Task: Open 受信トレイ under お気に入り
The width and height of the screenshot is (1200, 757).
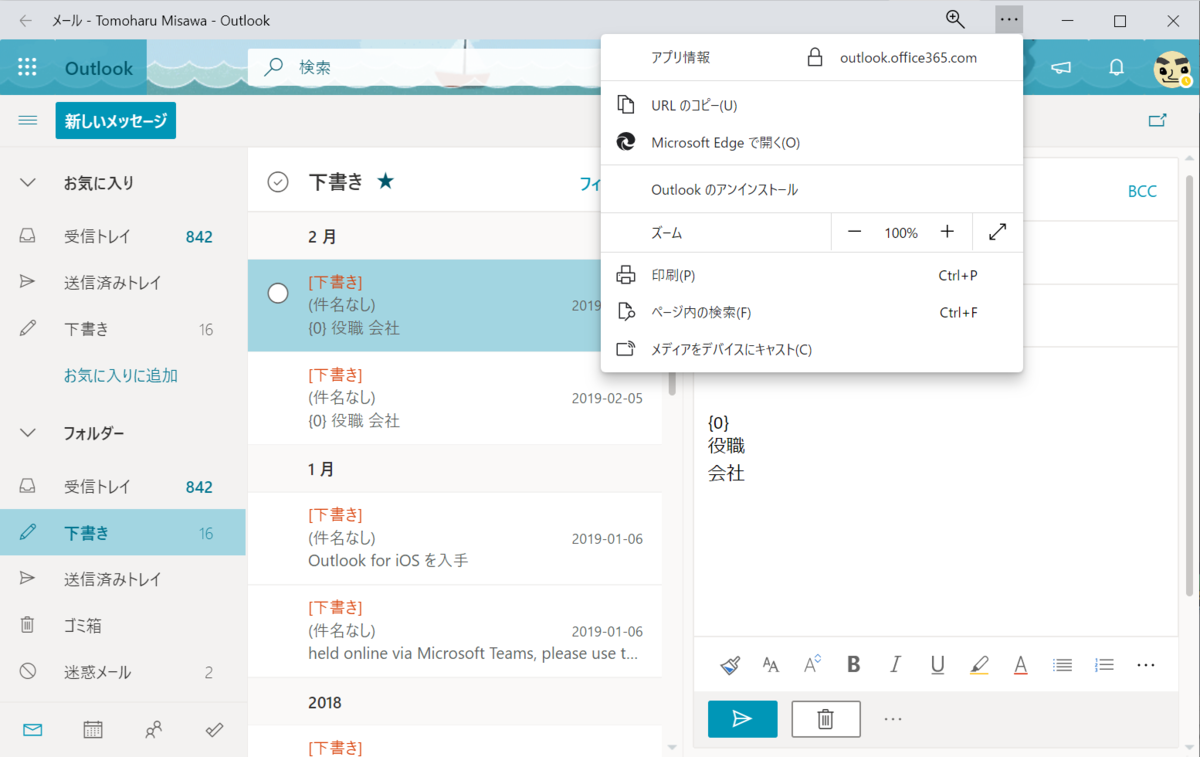Action: [x=123, y=237]
